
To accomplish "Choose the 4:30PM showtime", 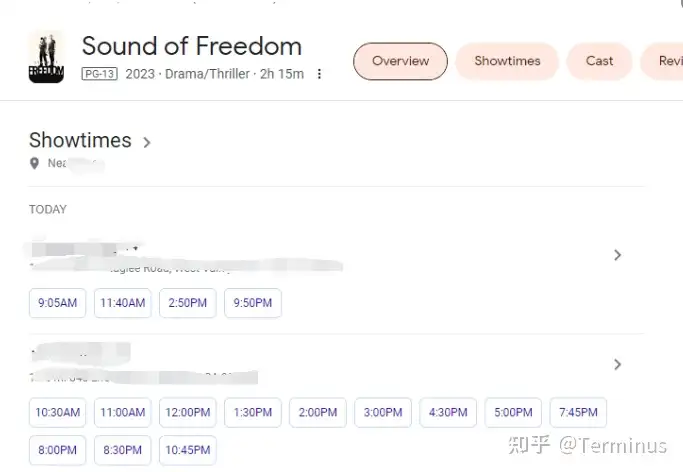I will tap(448, 412).
